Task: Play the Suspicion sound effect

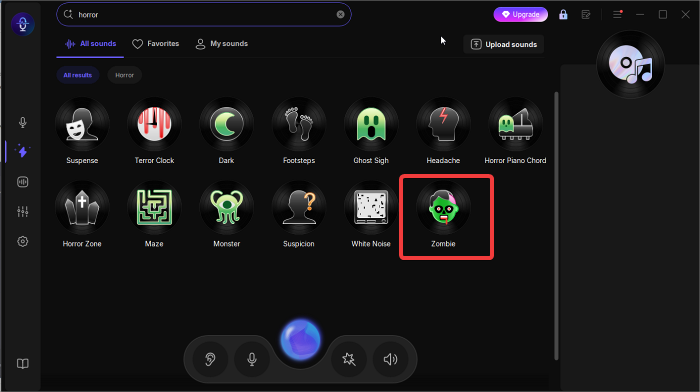Action: (299, 208)
